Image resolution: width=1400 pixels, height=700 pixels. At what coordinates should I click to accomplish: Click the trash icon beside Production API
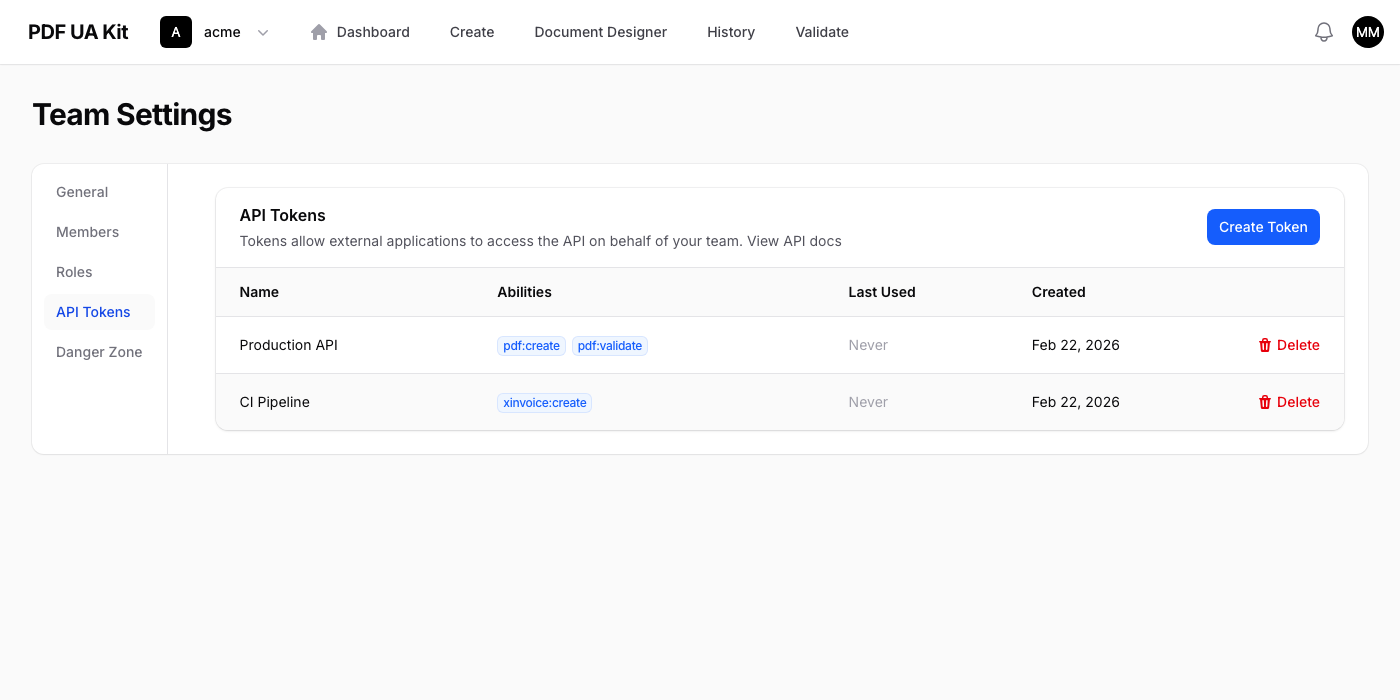click(x=1264, y=344)
